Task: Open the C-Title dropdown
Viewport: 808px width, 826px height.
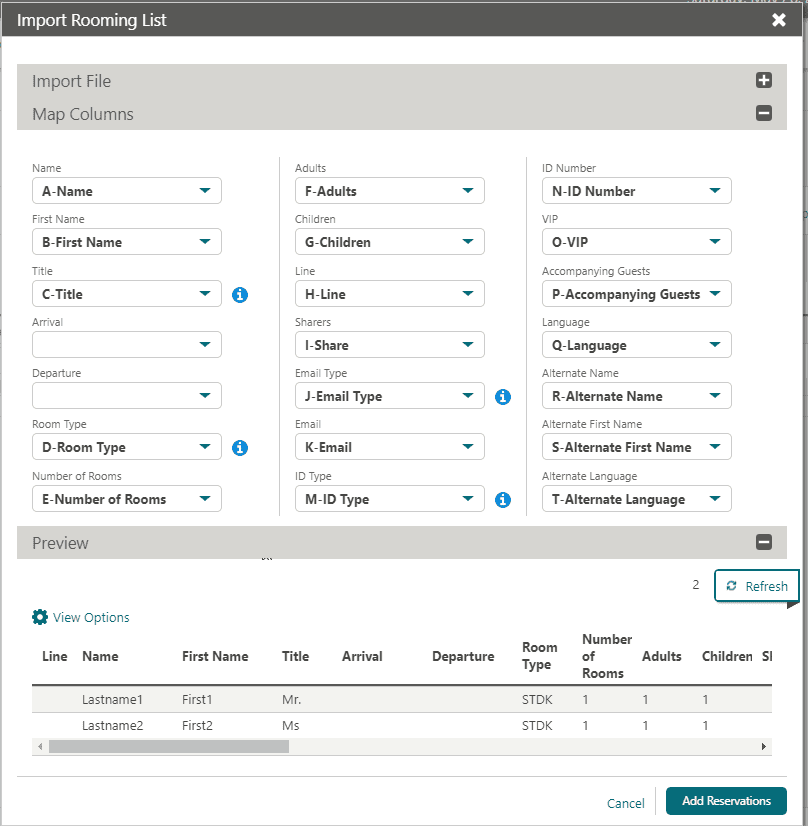Action: [126, 293]
